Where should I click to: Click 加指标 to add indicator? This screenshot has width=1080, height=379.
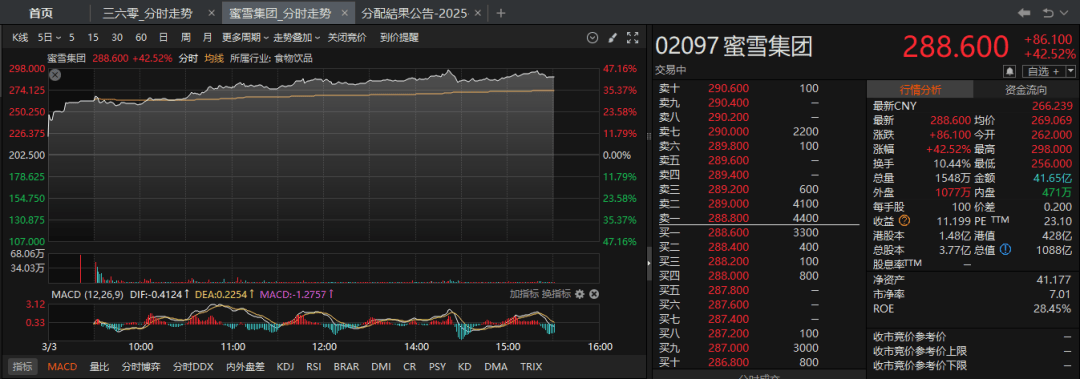[523, 294]
